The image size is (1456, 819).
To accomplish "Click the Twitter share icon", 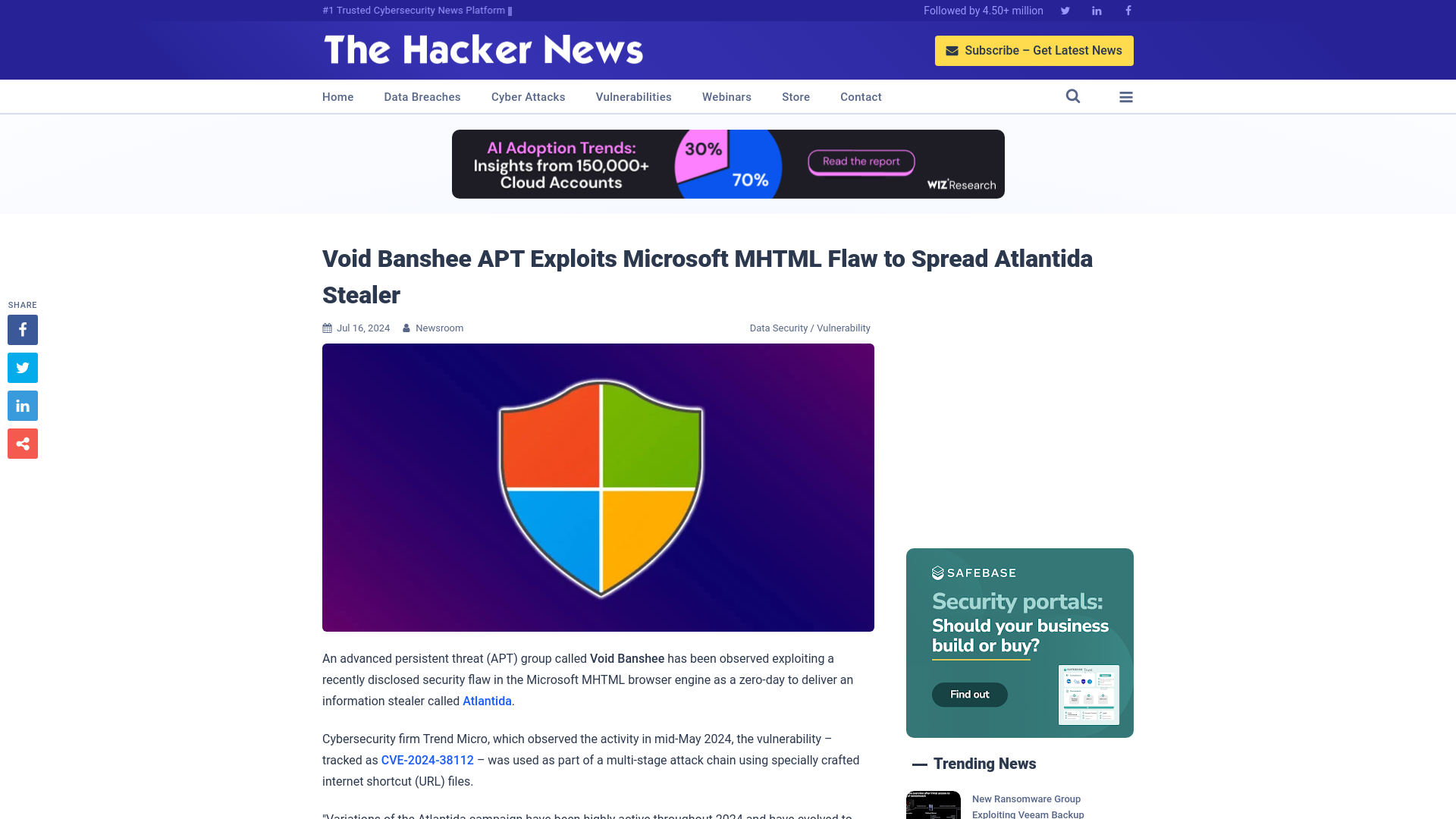I will [x=22, y=367].
